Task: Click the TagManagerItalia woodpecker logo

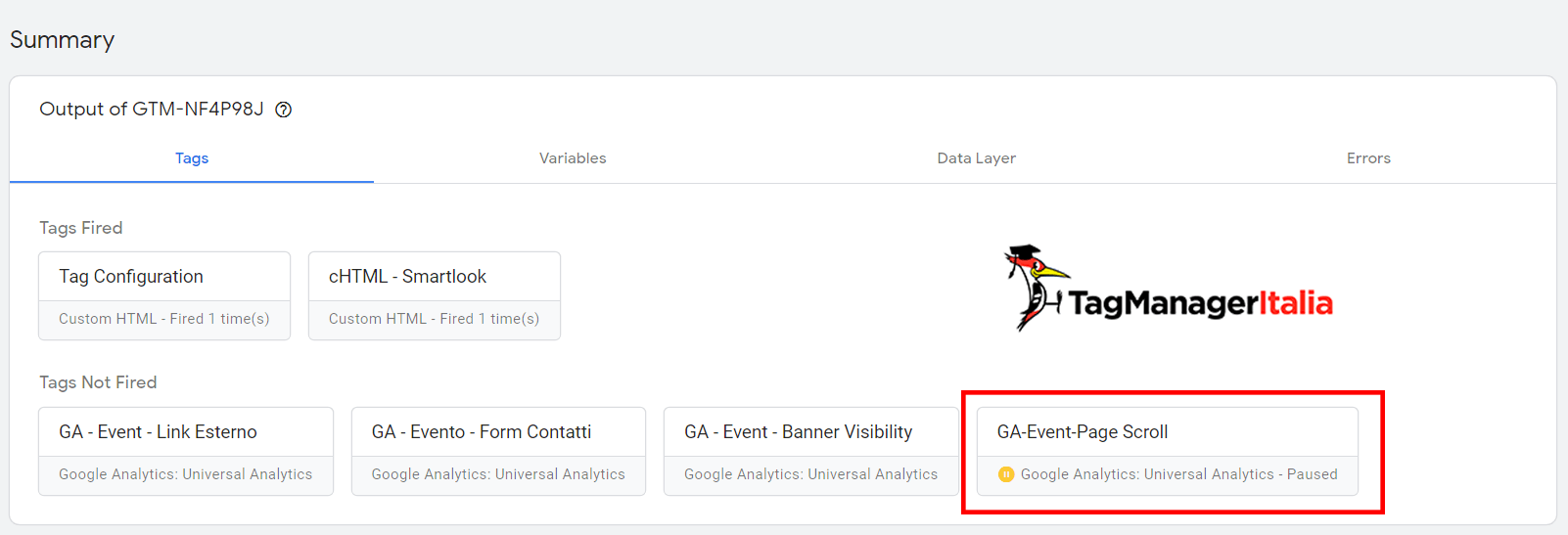Action: pos(1036,288)
